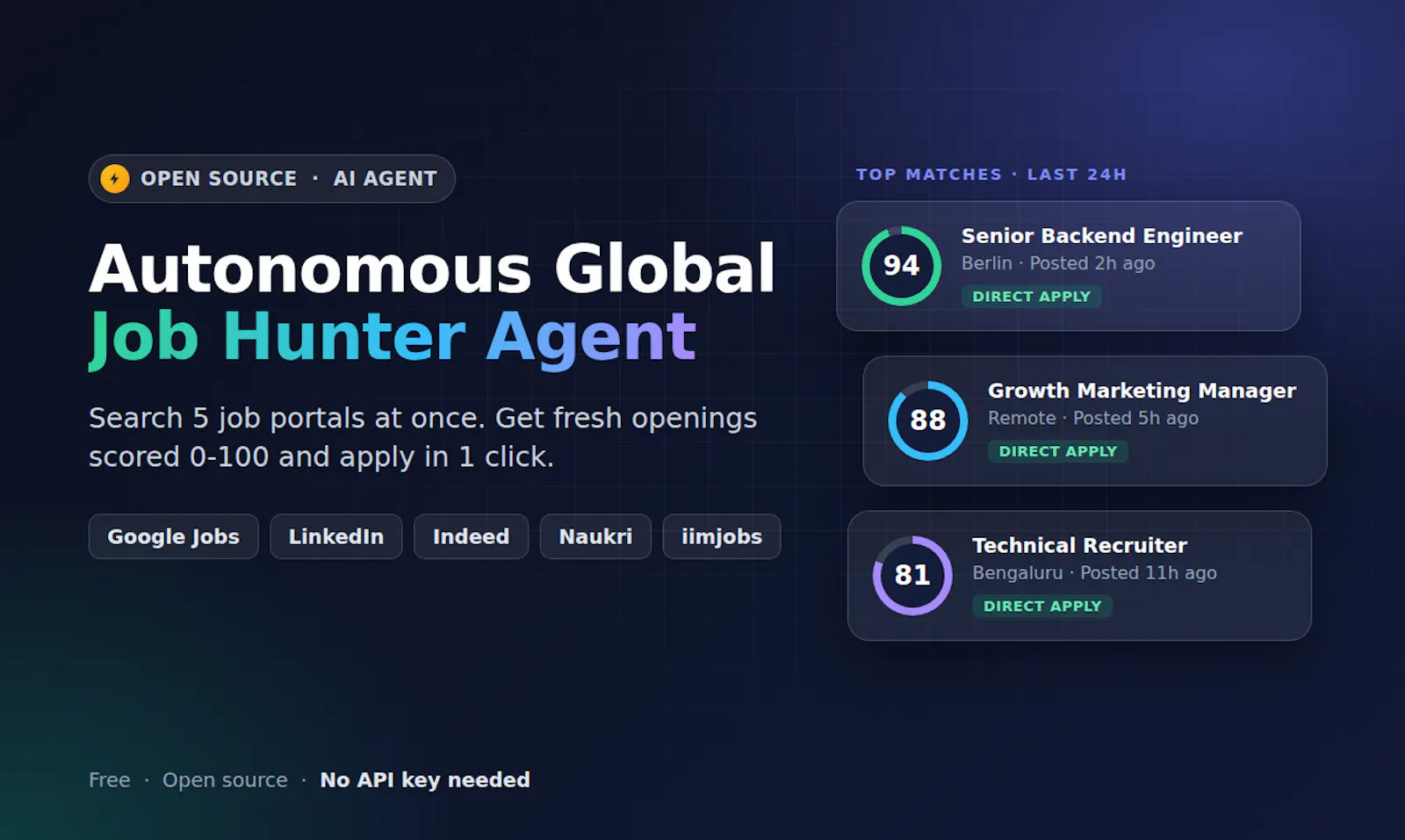The height and width of the screenshot is (840, 1405).
Task: Click the TOP MATCHES · LAST 24H heading
Action: [991, 175]
